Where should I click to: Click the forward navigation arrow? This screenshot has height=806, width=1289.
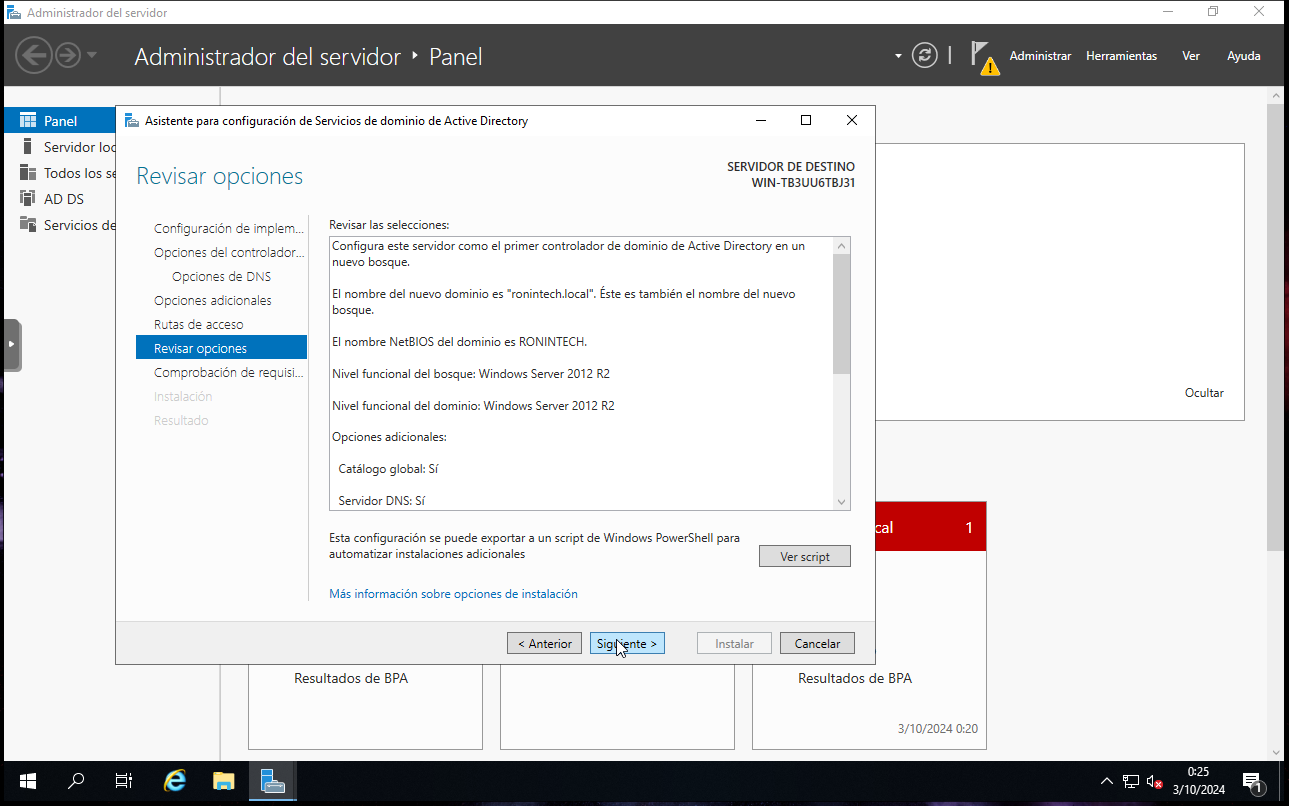coord(67,55)
